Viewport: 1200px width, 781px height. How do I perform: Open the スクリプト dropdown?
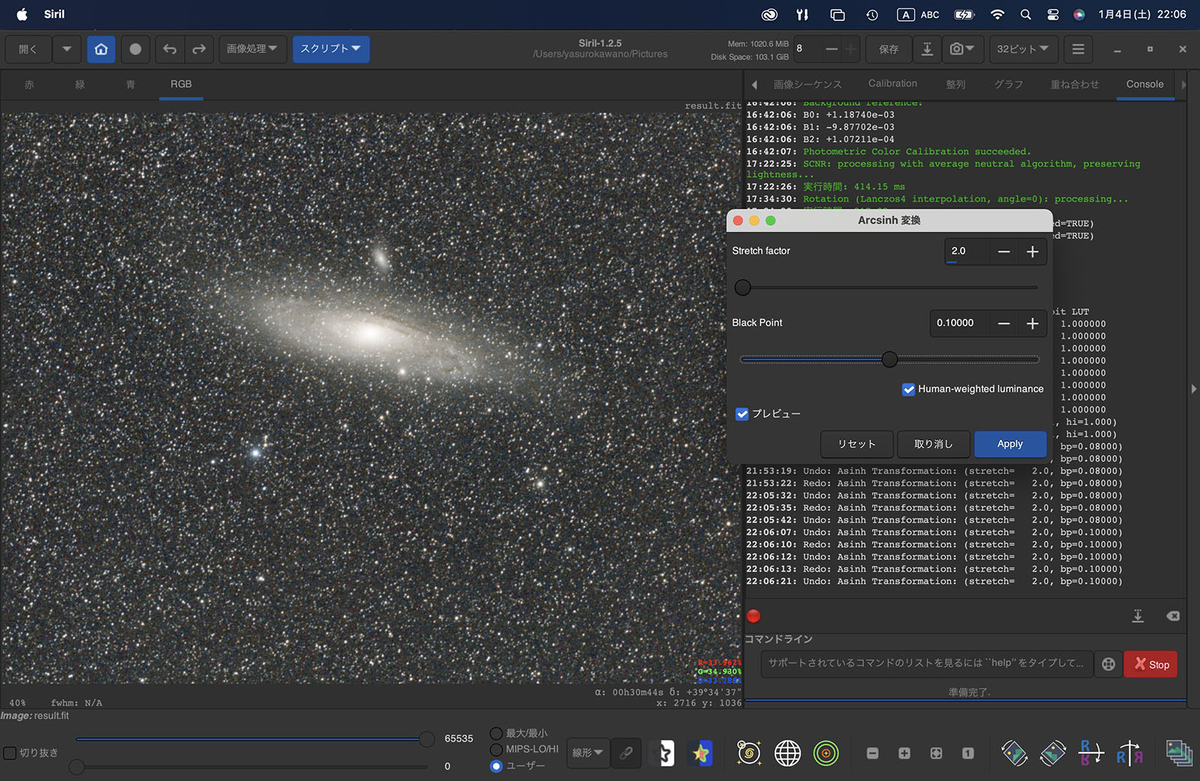[330, 48]
